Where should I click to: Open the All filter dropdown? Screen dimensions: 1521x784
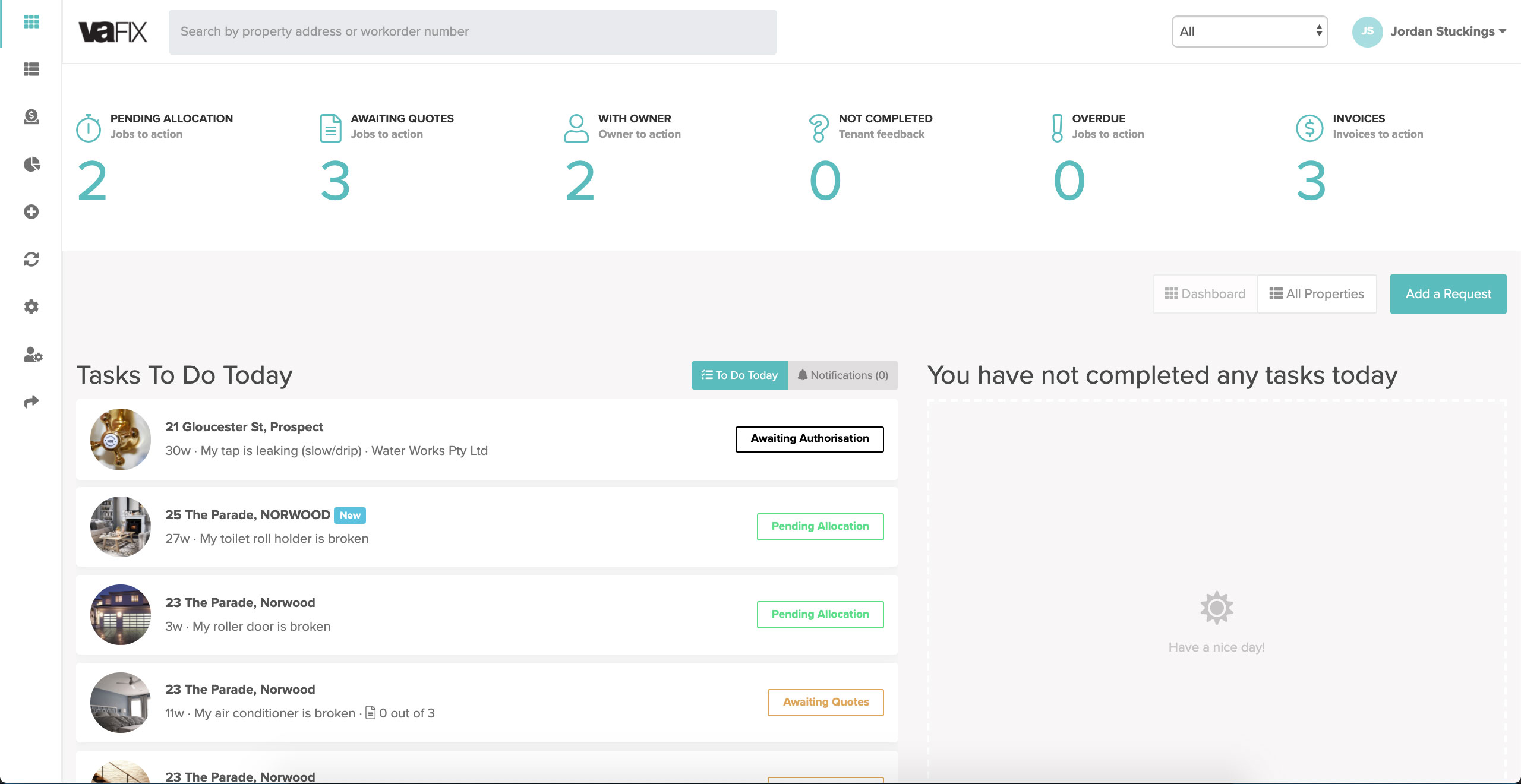(x=1249, y=31)
